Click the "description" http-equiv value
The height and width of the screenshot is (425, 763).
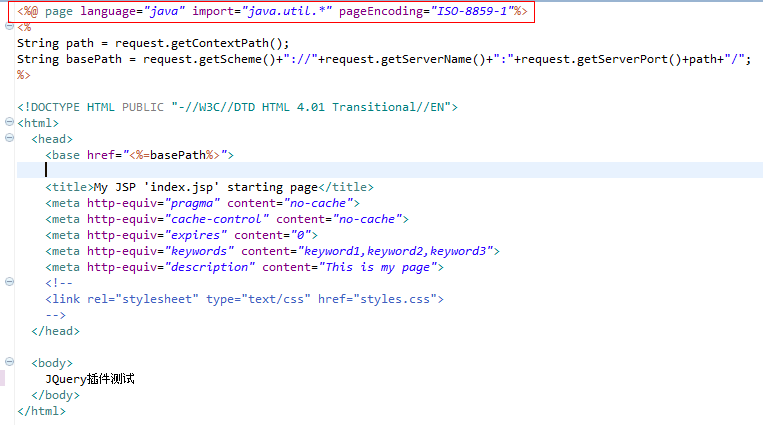click(209, 267)
